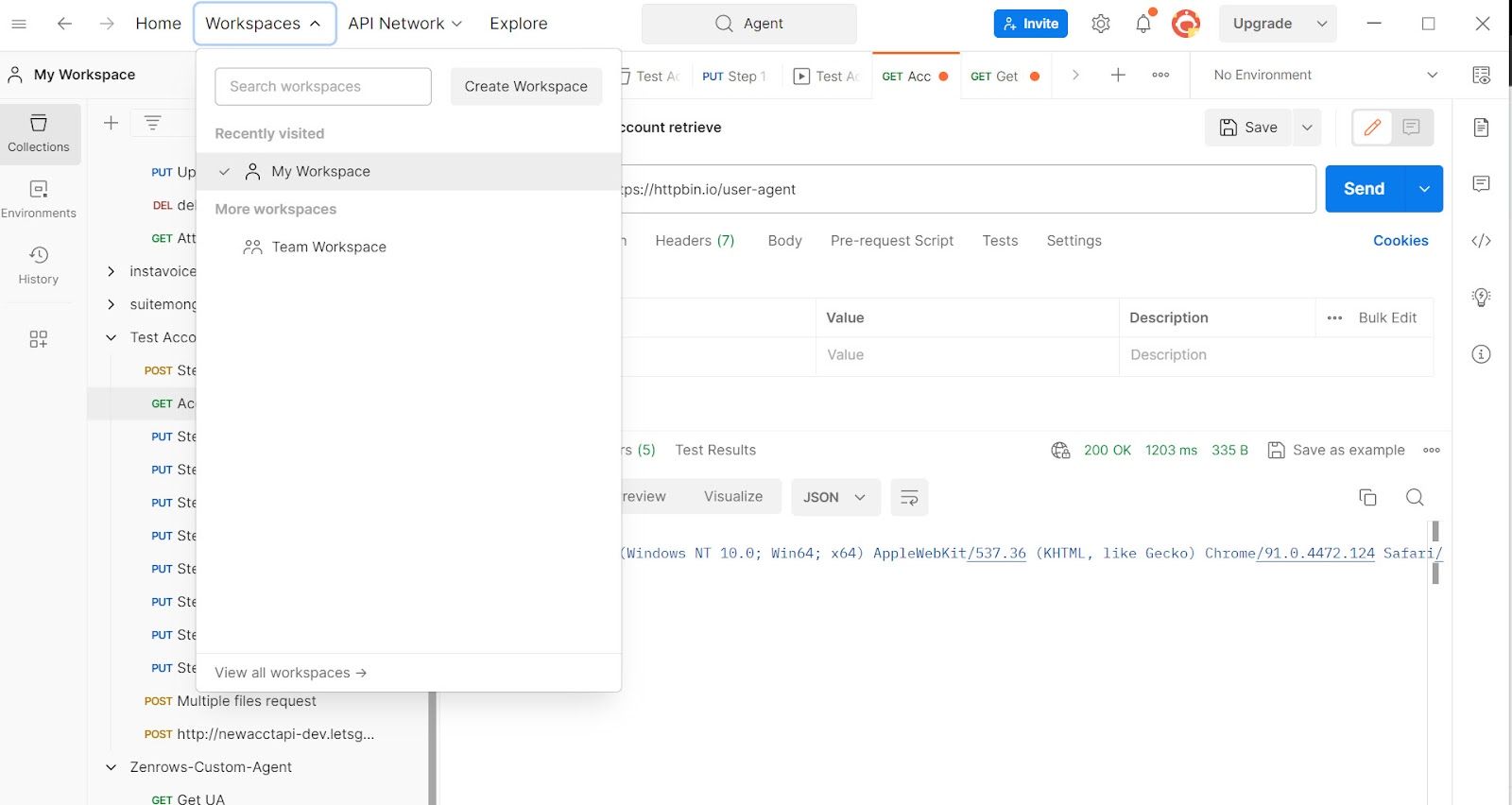Click Create Workspace button

[525, 86]
